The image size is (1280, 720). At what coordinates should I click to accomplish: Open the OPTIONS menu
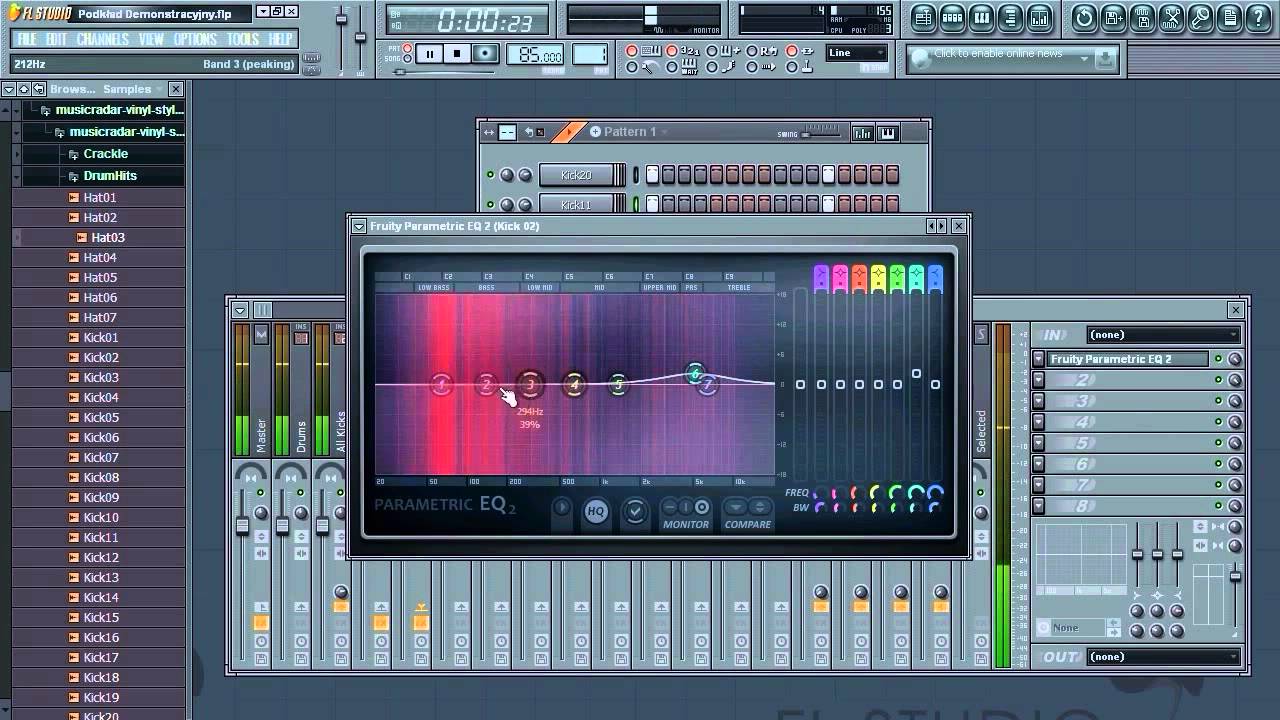pos(195,39)
